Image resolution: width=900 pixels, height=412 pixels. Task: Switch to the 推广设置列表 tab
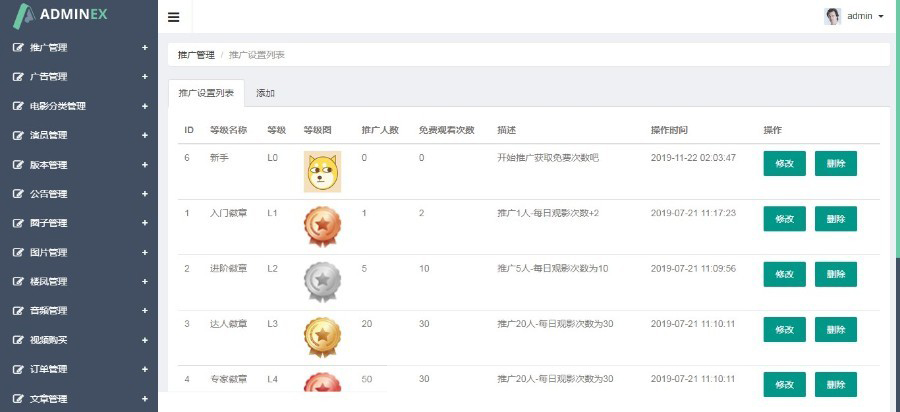206,93
